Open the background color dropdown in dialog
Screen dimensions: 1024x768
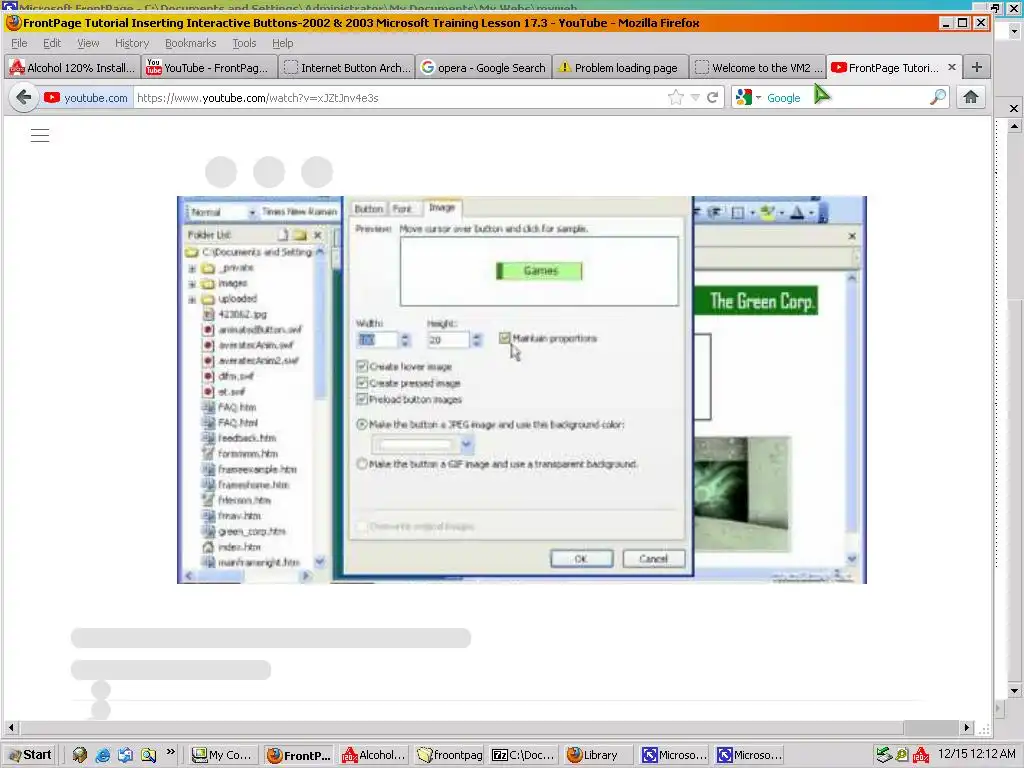tap(466, 445)
